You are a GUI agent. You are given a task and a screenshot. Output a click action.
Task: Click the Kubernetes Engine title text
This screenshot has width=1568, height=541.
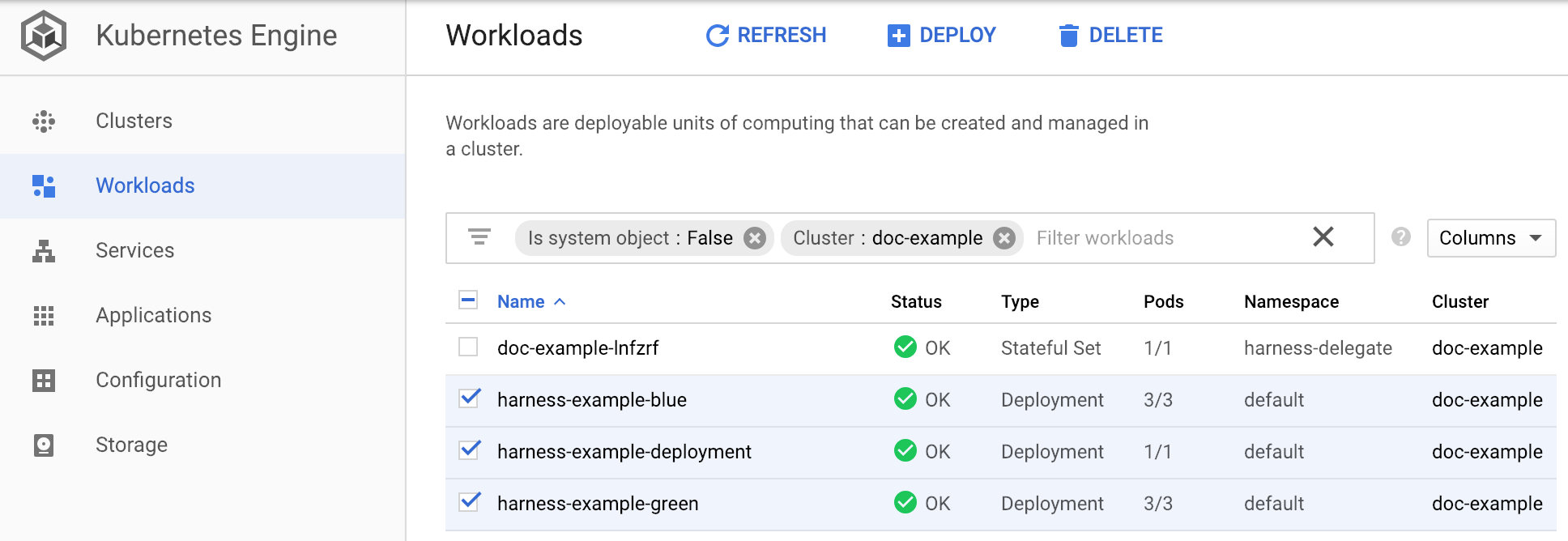coord(216,36)
